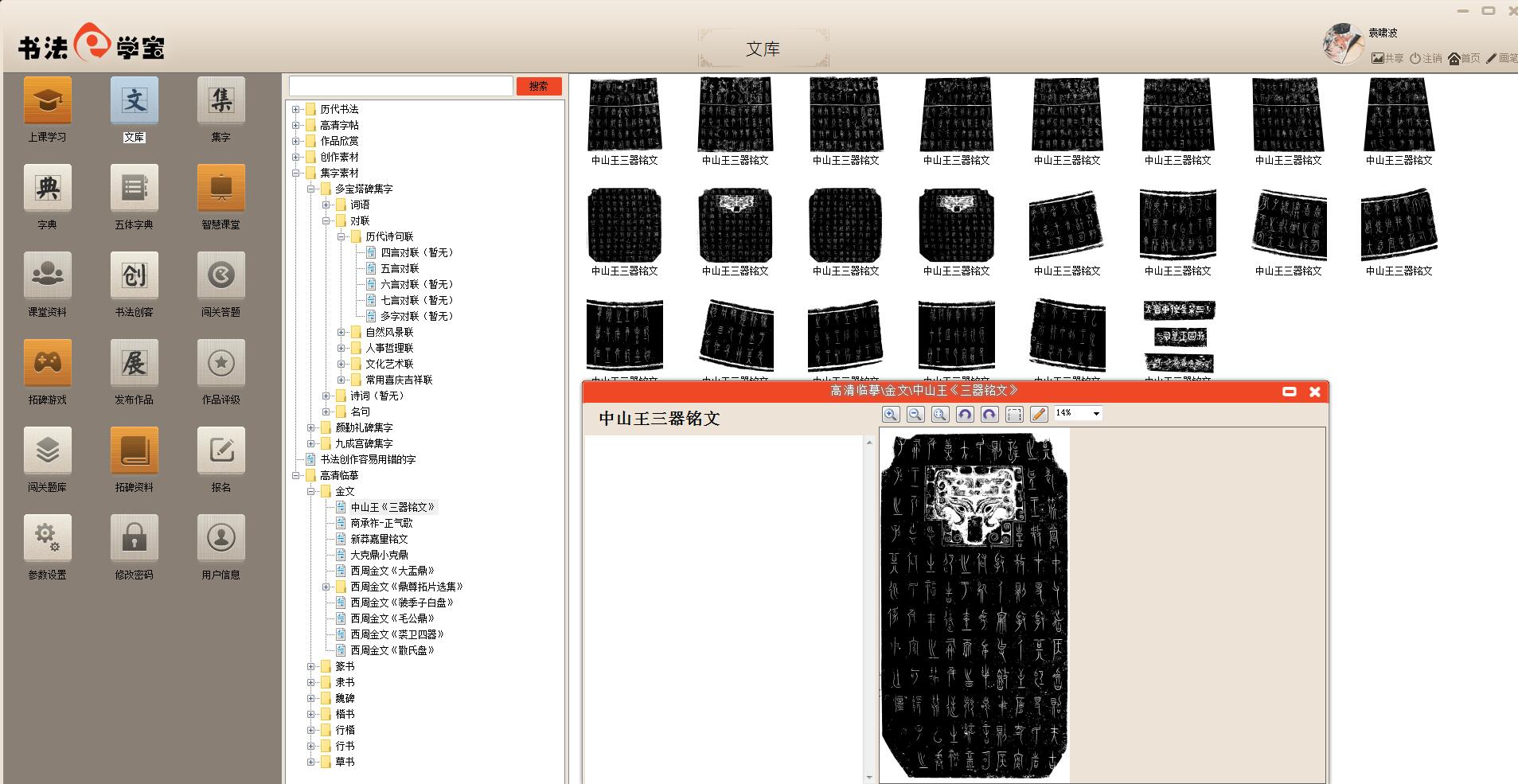Expand the 作品欣赏 folder
1518x784 pixels.
pos(296,141)
